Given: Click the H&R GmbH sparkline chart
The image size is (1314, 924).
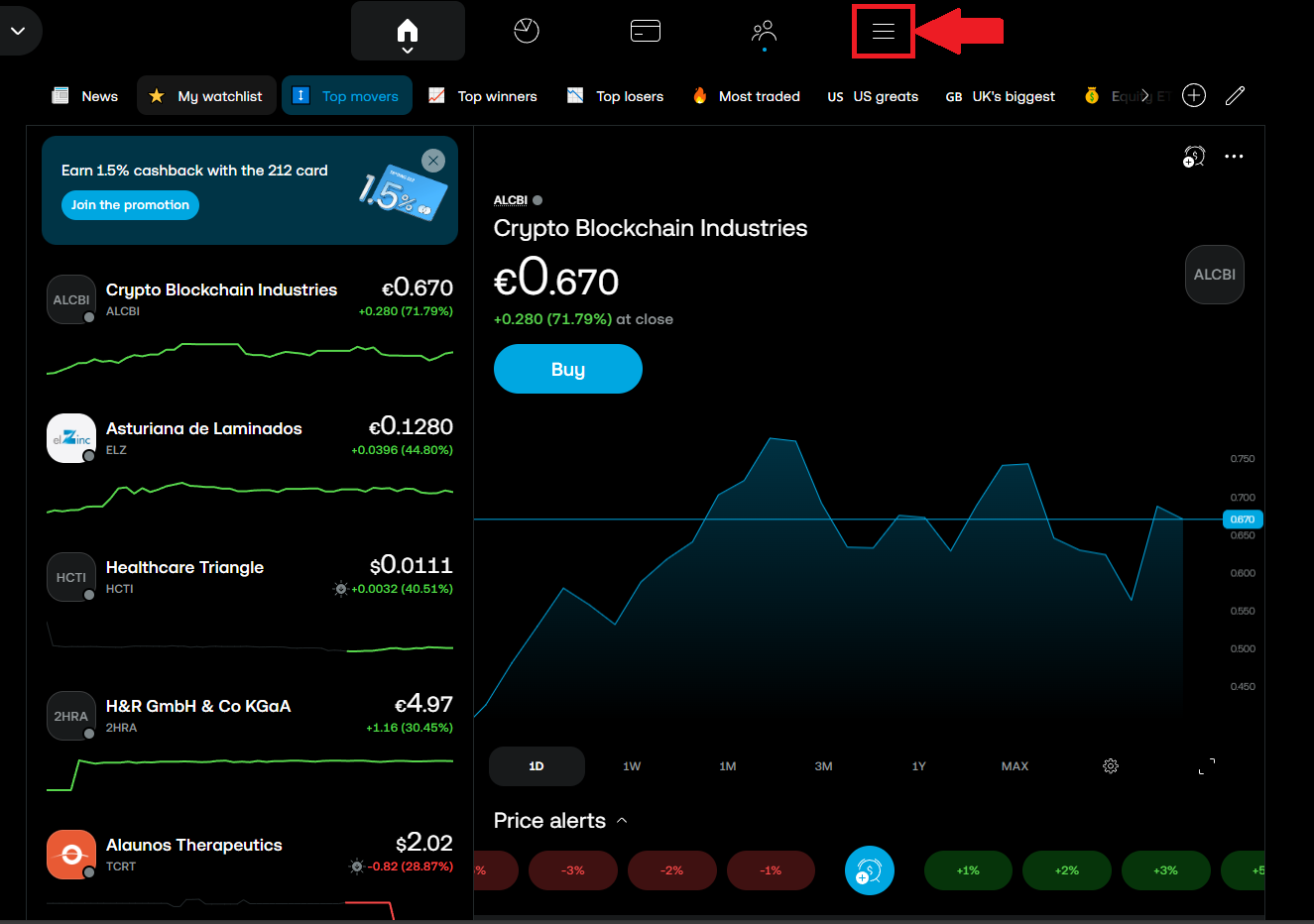Looking at the screenshot, I should 250,774.
